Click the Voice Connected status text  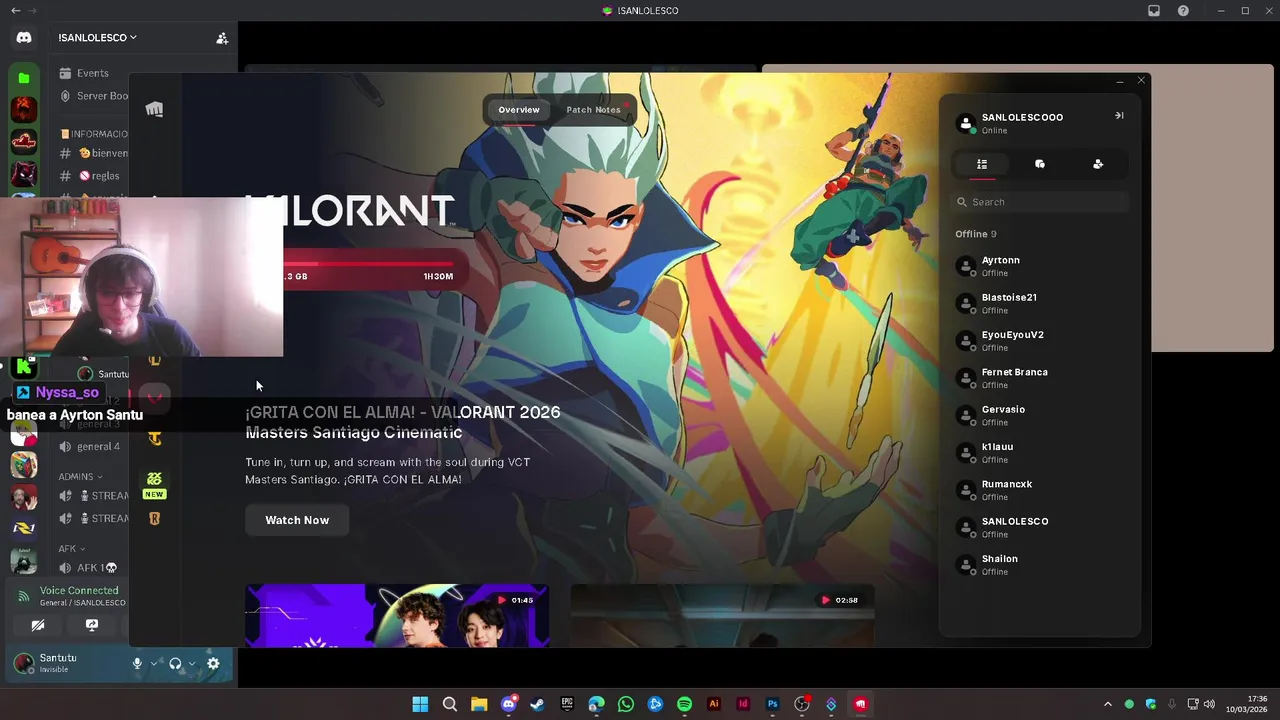tap(79, 591)
